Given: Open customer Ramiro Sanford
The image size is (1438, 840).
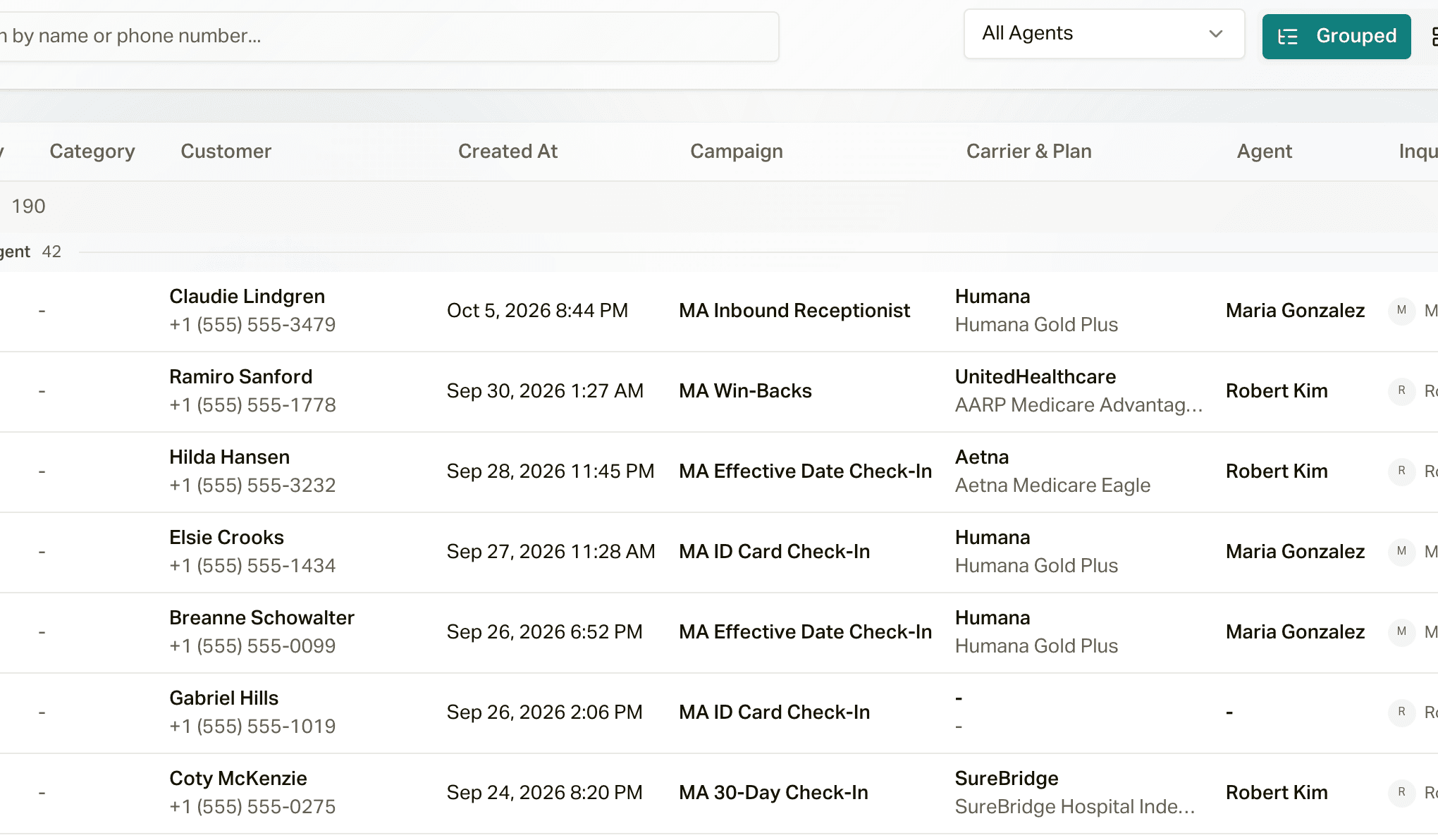Looking at the screenshot, I should (x=240, y=377).
